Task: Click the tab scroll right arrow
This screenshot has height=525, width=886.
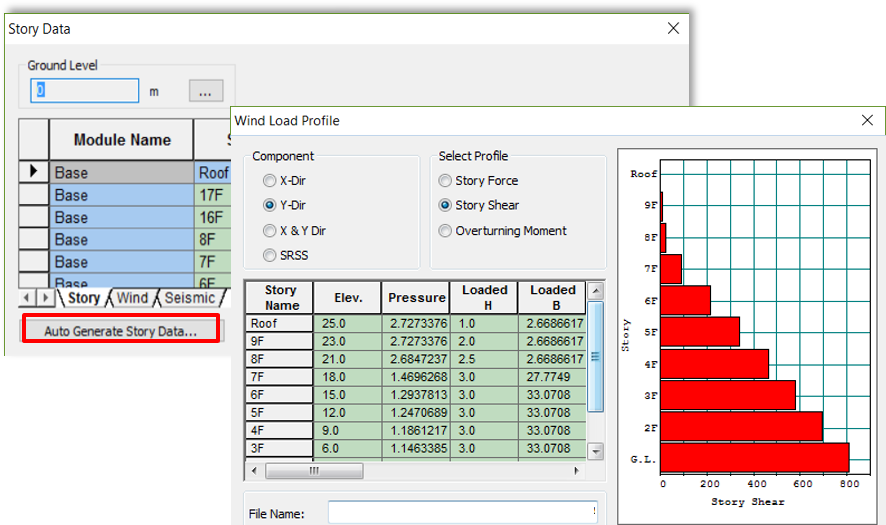Action: tap(45, 297)
